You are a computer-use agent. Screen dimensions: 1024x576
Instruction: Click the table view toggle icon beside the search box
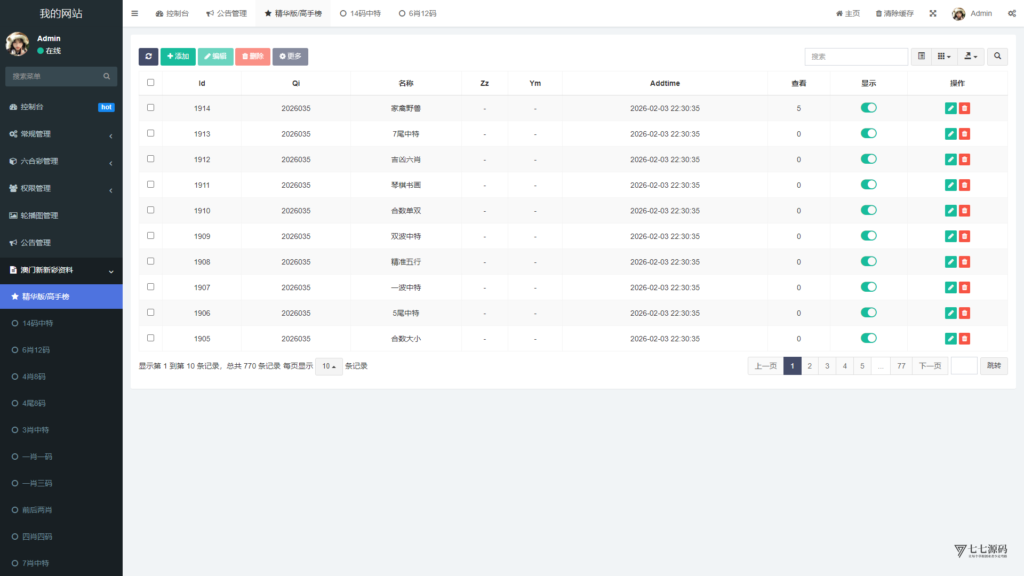point(921,57)
